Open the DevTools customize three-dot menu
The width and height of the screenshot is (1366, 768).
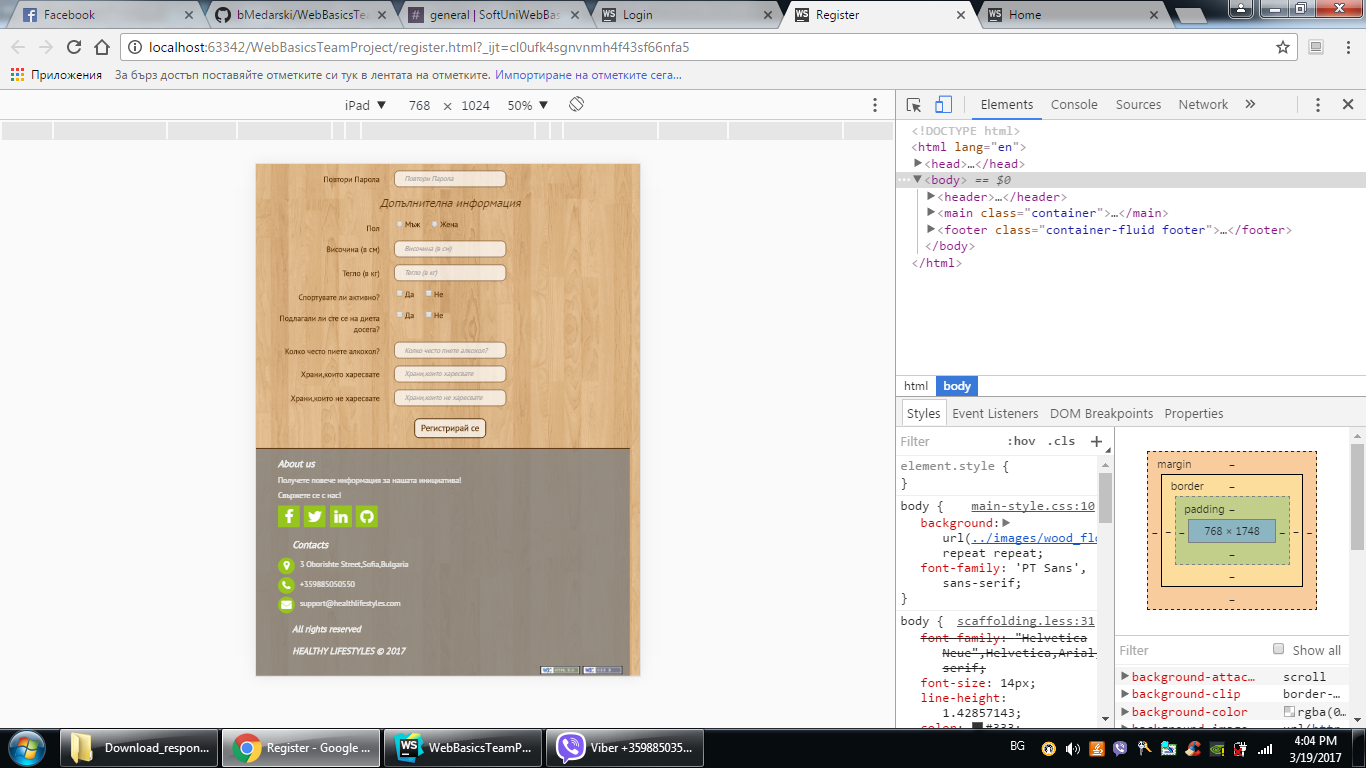(1318, 105)
